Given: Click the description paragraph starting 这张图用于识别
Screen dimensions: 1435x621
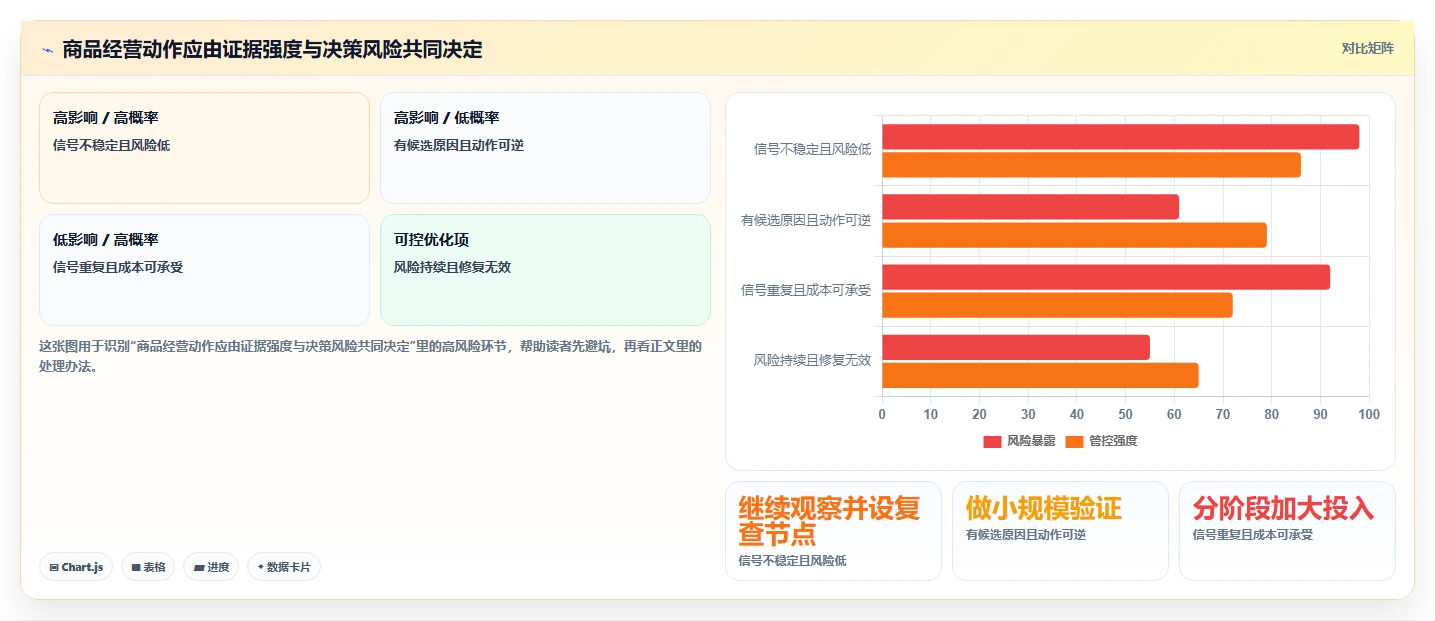Looking at the screenshot, I should (371, 357).
